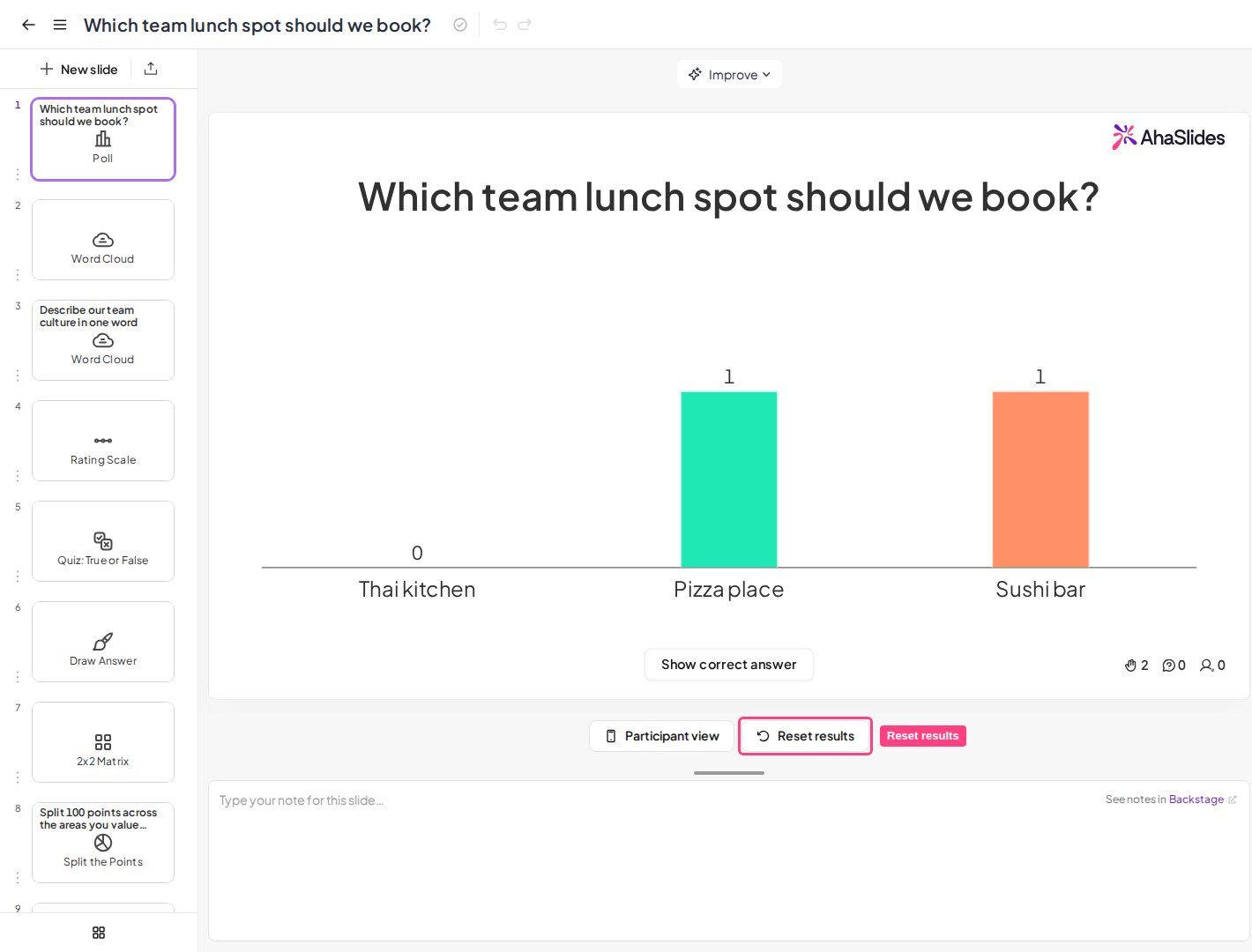Click the slide note text field
Image resolution: width=1252 pixels, height=952 pixels.
(729, 860)
